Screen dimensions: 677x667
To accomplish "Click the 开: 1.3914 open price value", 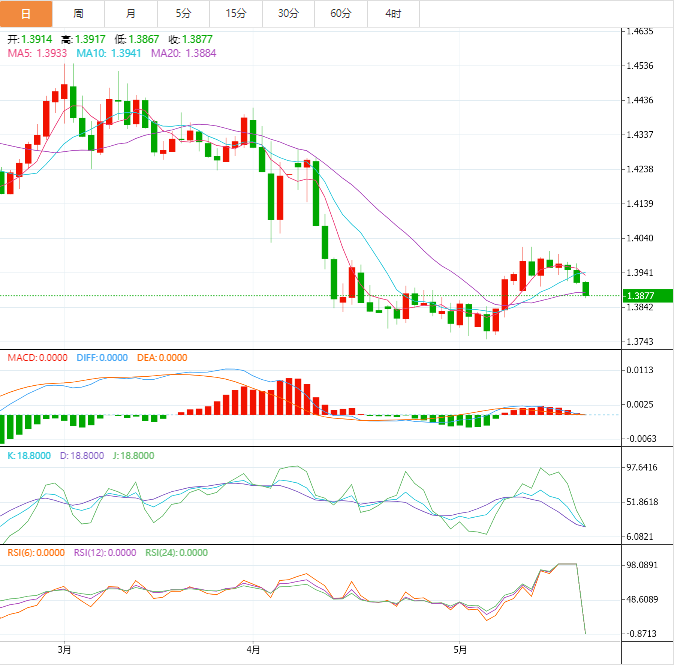I will click(x=30, y=39).
